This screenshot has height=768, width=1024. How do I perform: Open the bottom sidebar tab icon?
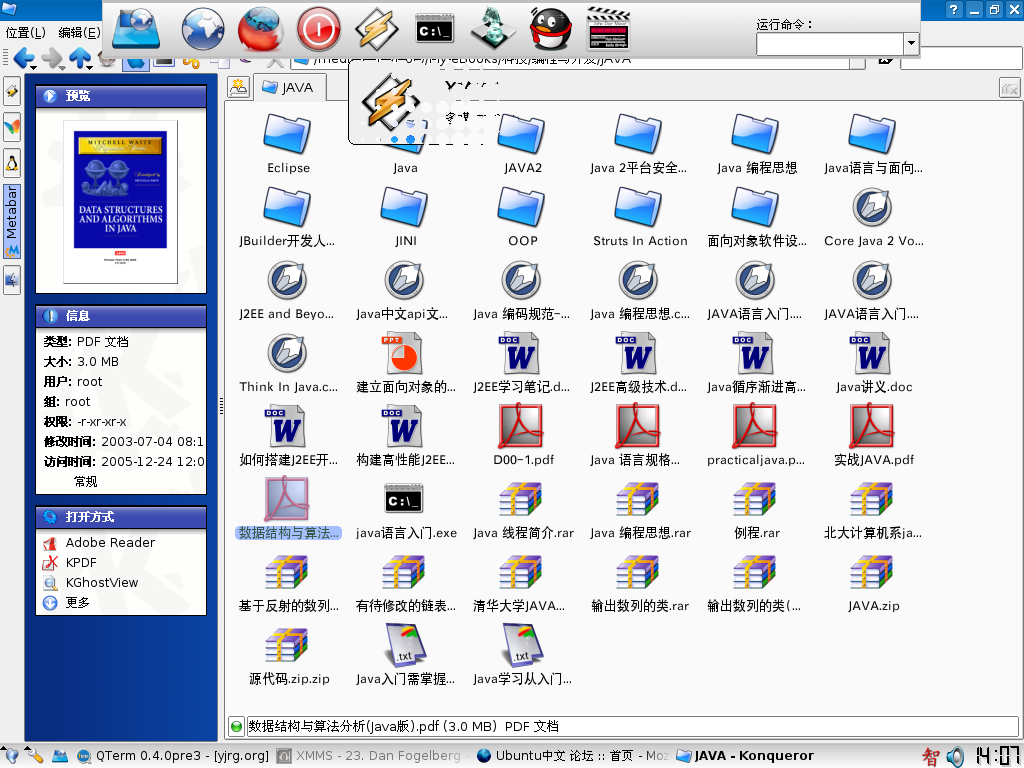[12, 280]
